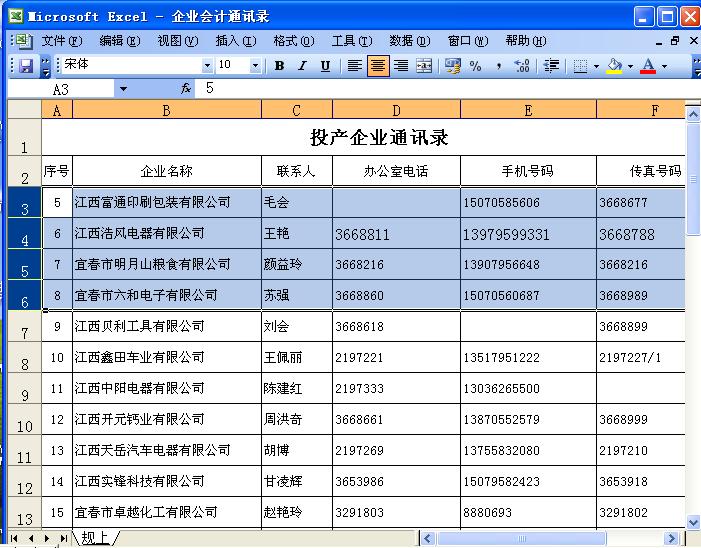
Task: Toggle underline formatting
Action: (325, 66)
